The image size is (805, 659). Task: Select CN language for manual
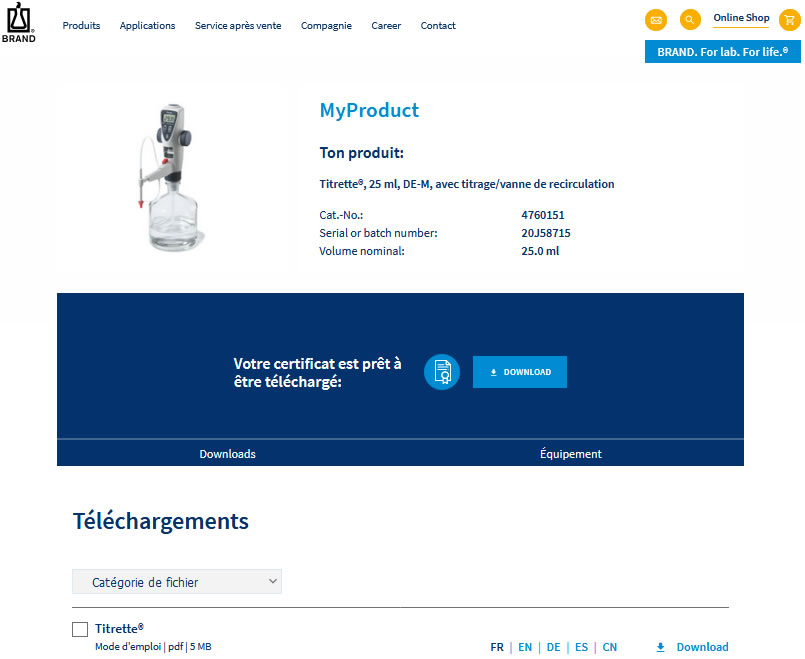[x=609, y=647]
